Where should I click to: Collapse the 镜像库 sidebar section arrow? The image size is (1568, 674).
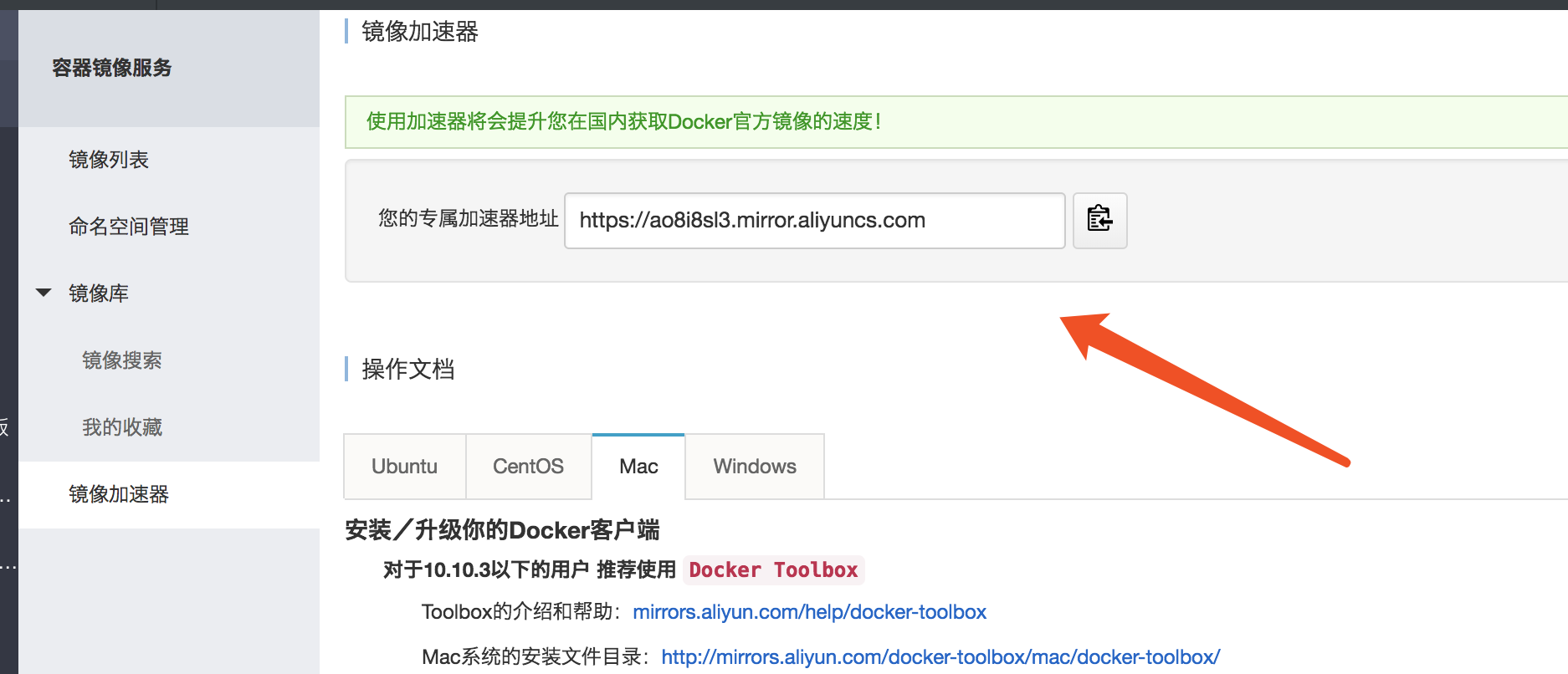pyautogui.click(x=44, y=293)
